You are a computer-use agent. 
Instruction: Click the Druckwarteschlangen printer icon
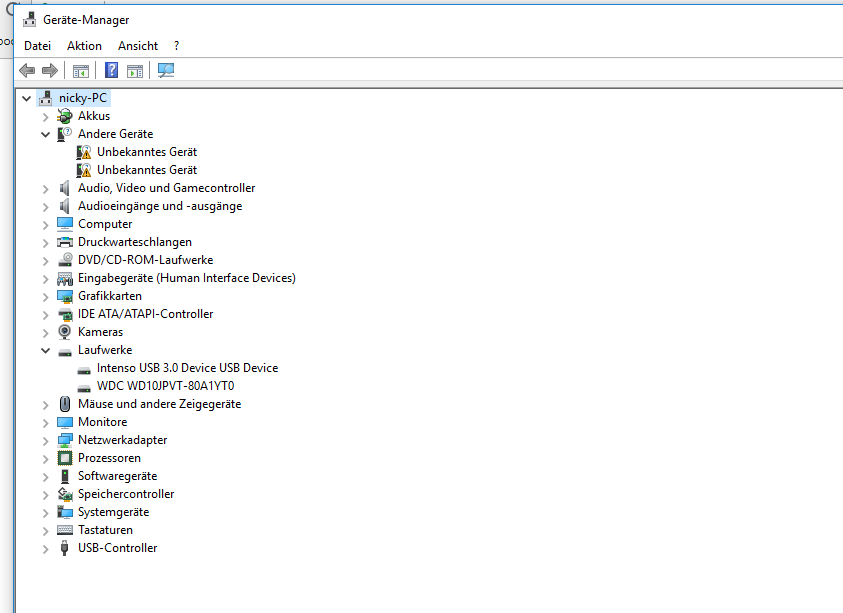coord(65,242)
